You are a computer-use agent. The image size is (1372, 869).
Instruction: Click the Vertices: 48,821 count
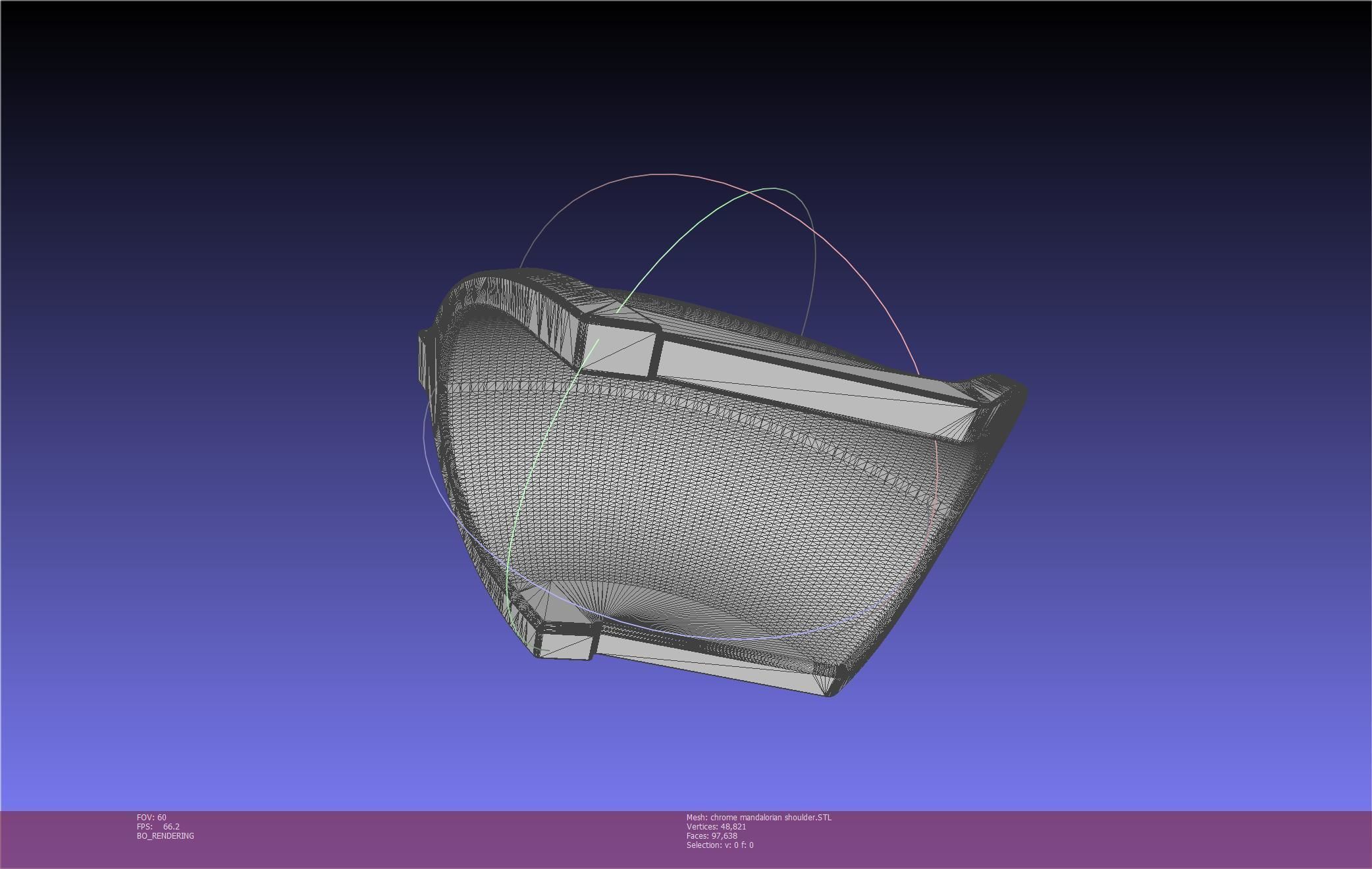(716, 826)
